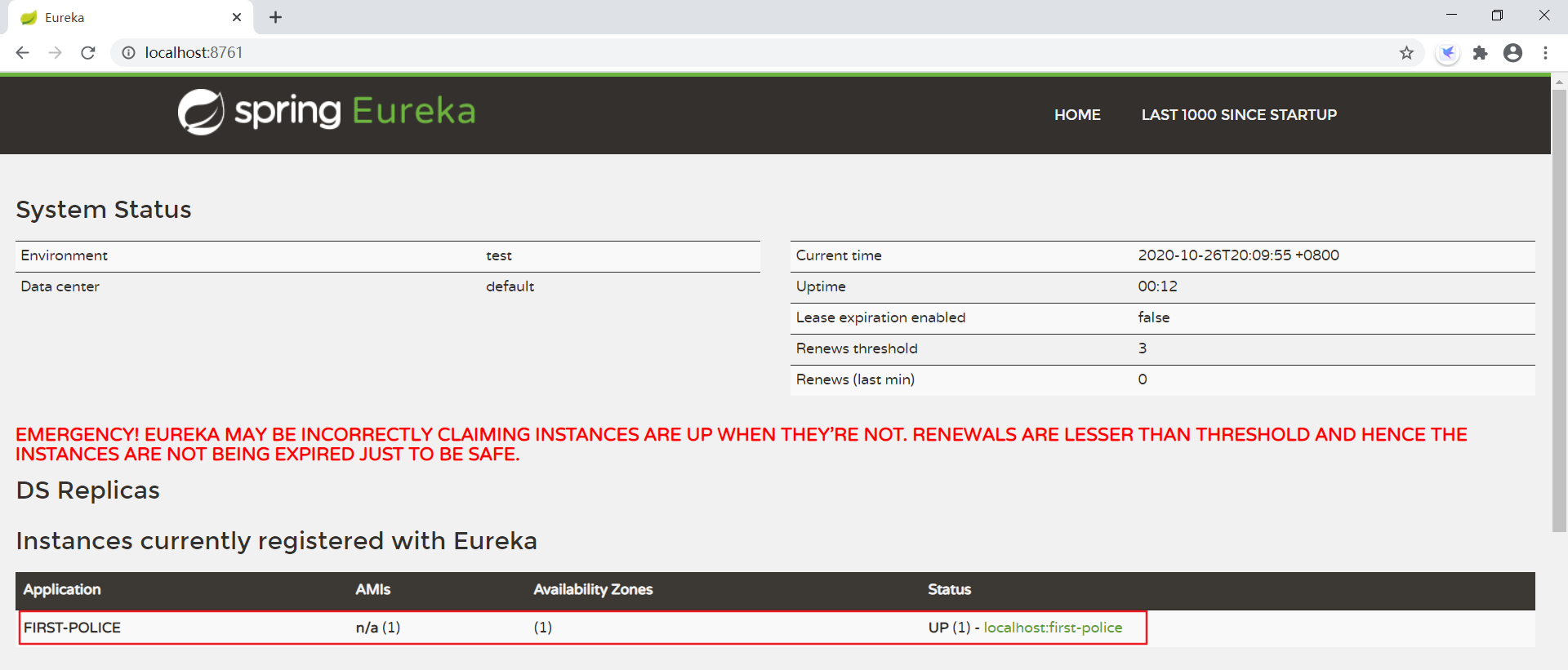Open the Chrome profile avatar

coord(1512,53)
